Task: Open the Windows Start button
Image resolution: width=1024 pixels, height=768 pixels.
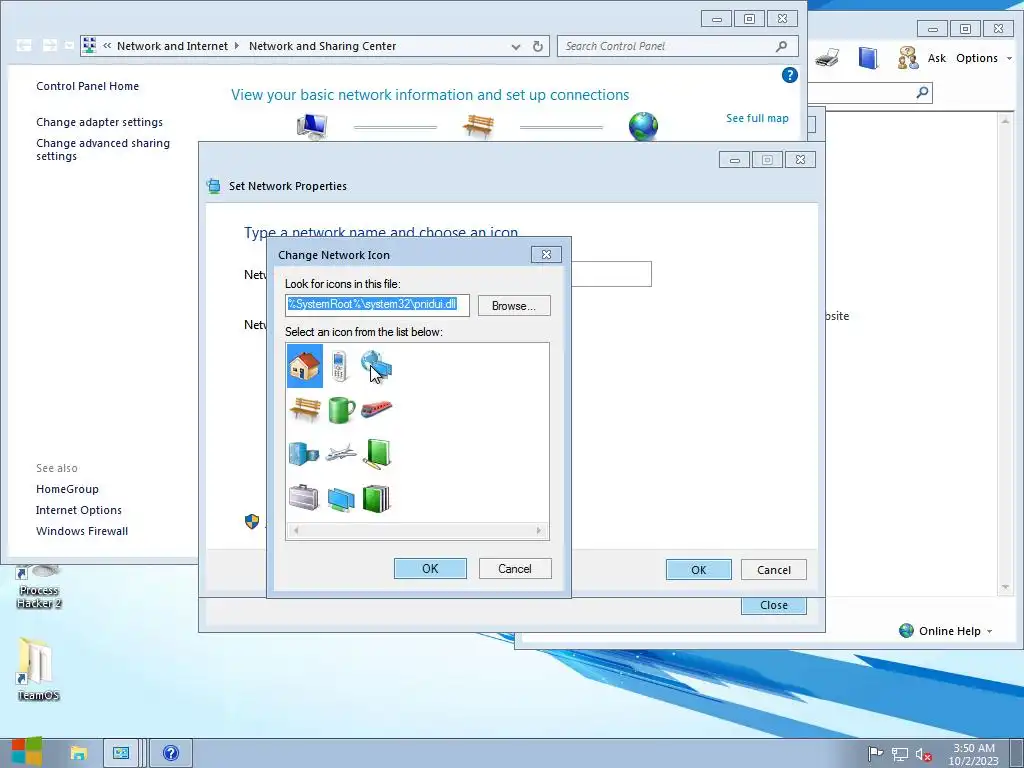Action: click(27, 752)
